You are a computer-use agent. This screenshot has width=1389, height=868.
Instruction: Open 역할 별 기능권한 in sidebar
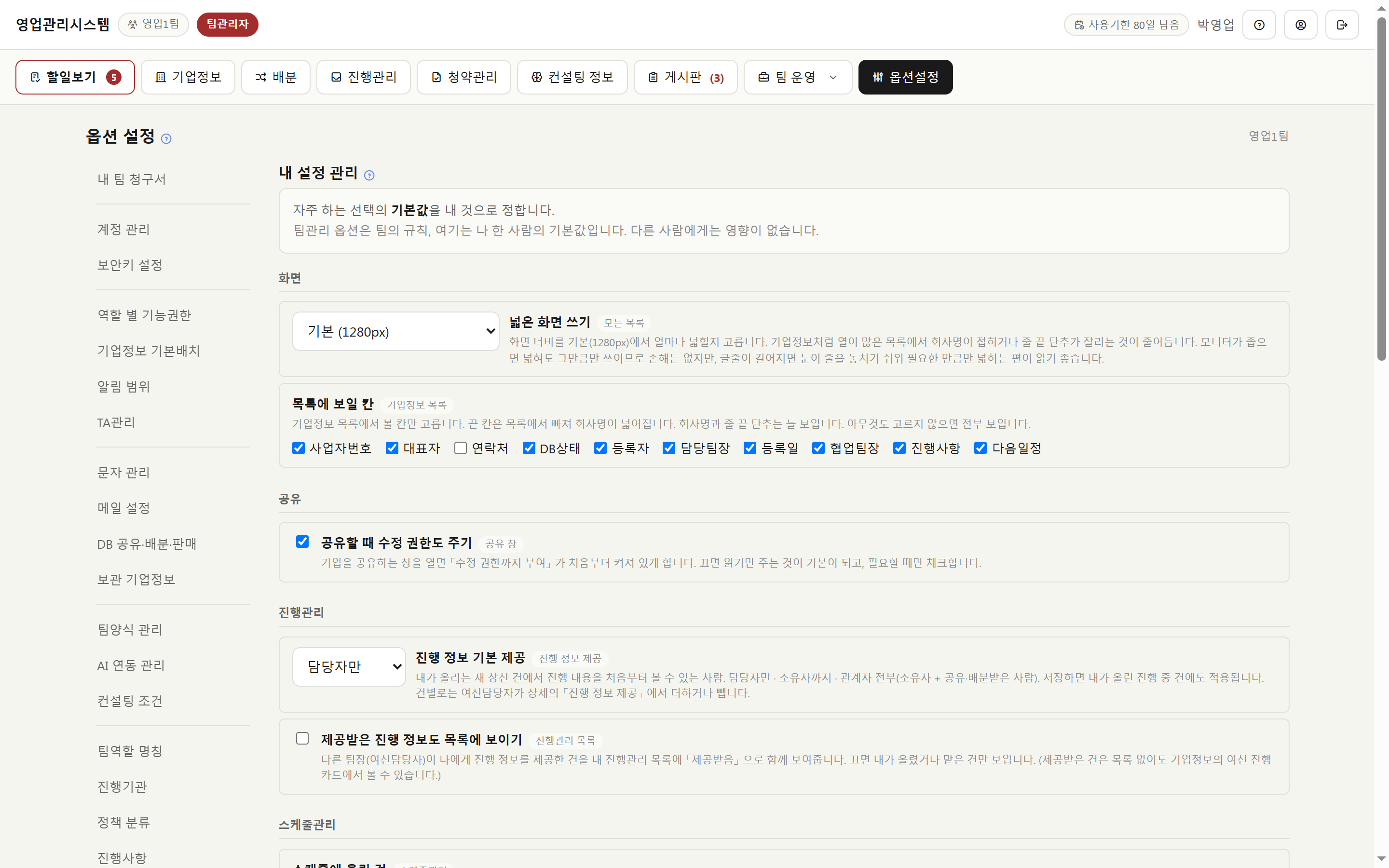(144, 315)
